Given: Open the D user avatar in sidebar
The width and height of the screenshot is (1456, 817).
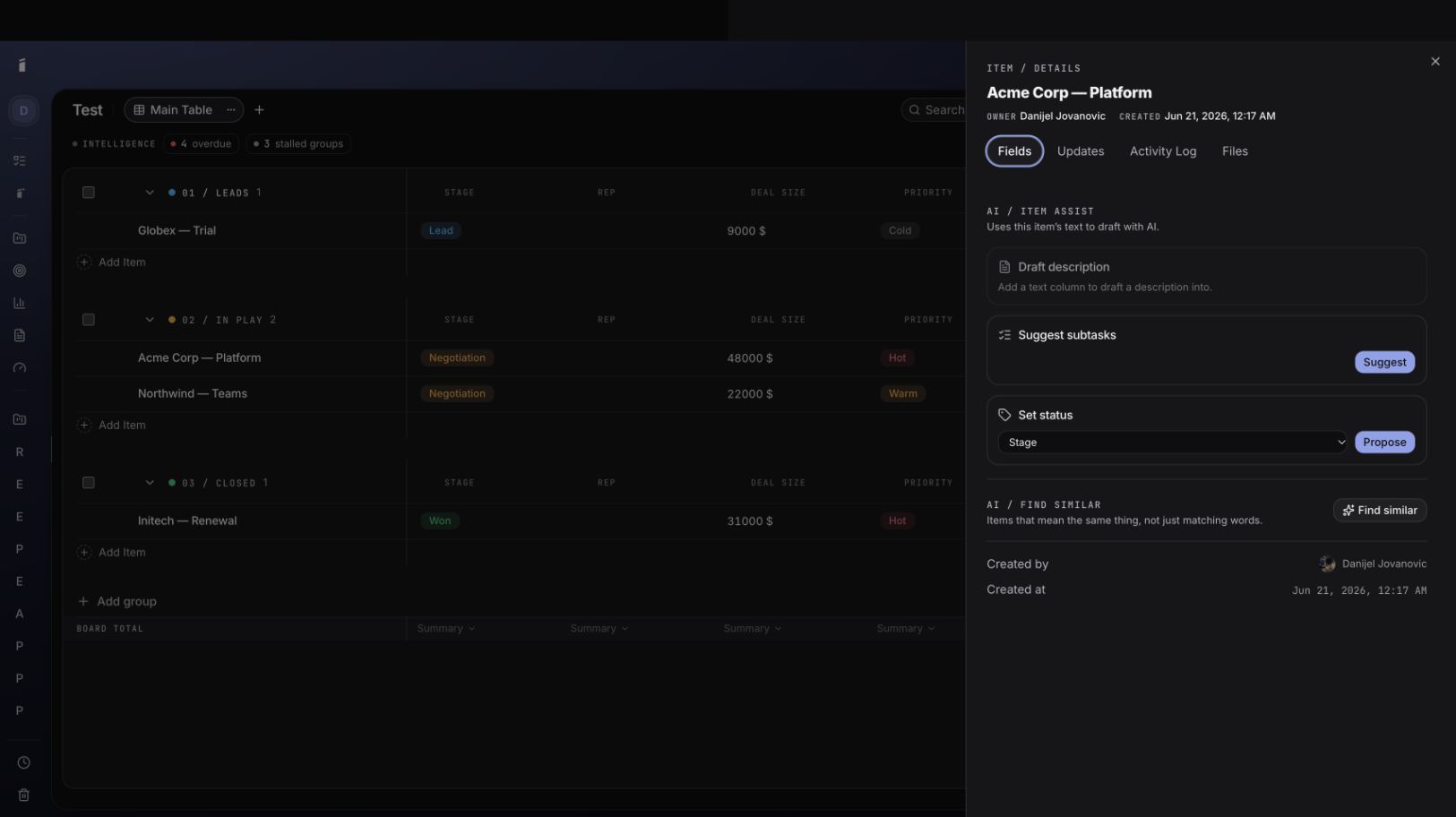Looking at the screenshot, I should [23, 110].
